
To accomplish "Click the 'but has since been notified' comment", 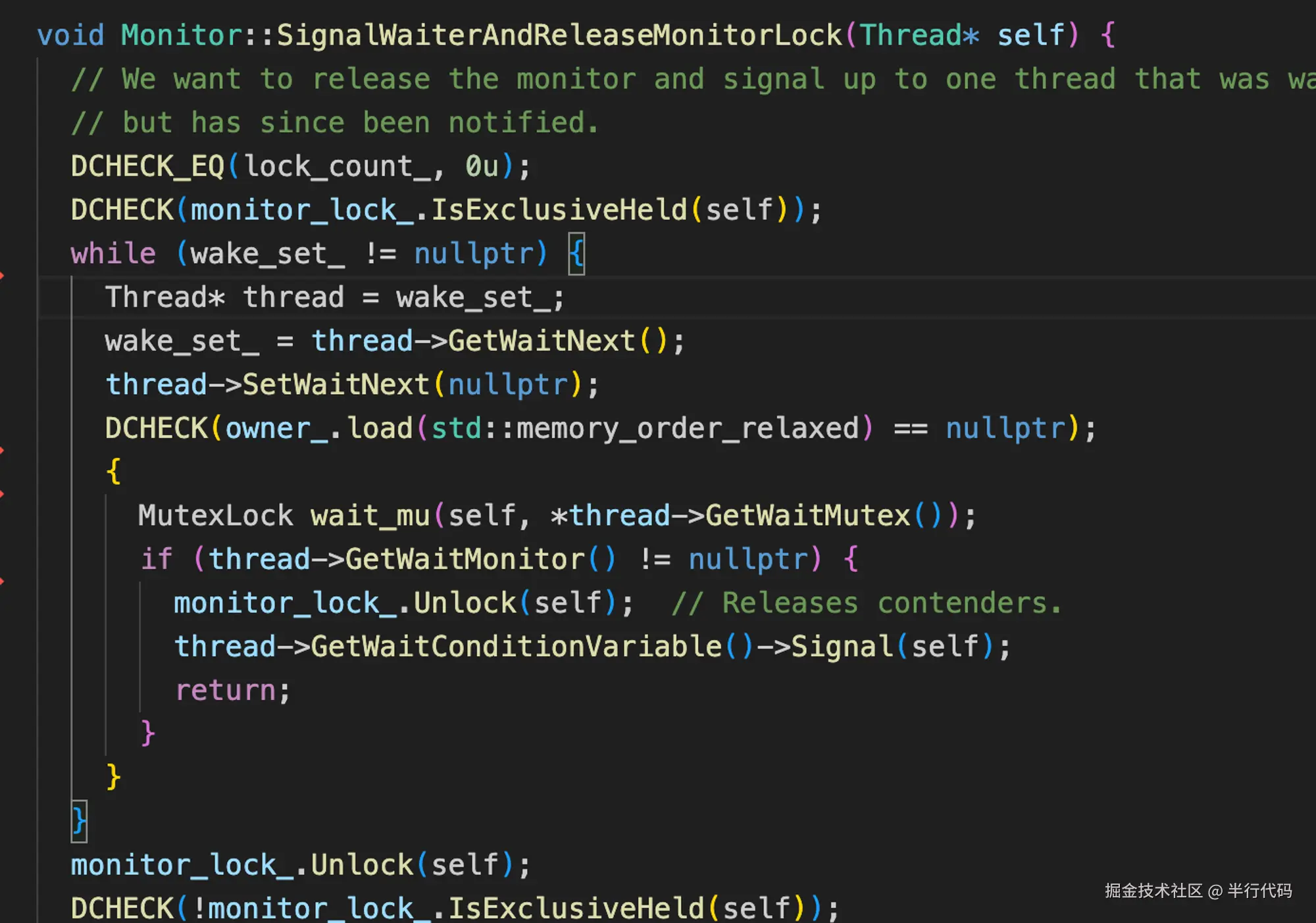I will [x=336, y=123].
